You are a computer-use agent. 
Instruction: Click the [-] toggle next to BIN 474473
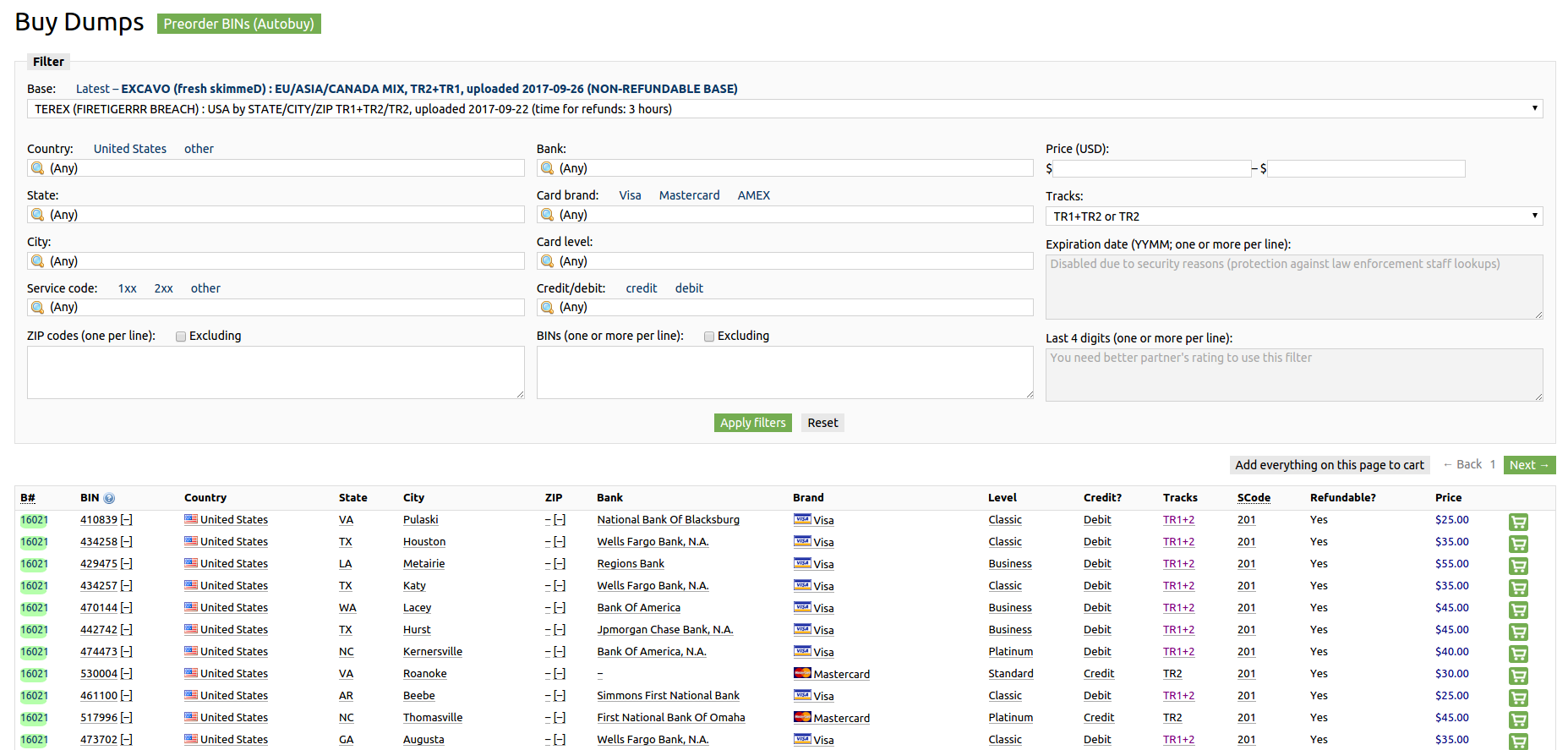click(x=127, y=652)
